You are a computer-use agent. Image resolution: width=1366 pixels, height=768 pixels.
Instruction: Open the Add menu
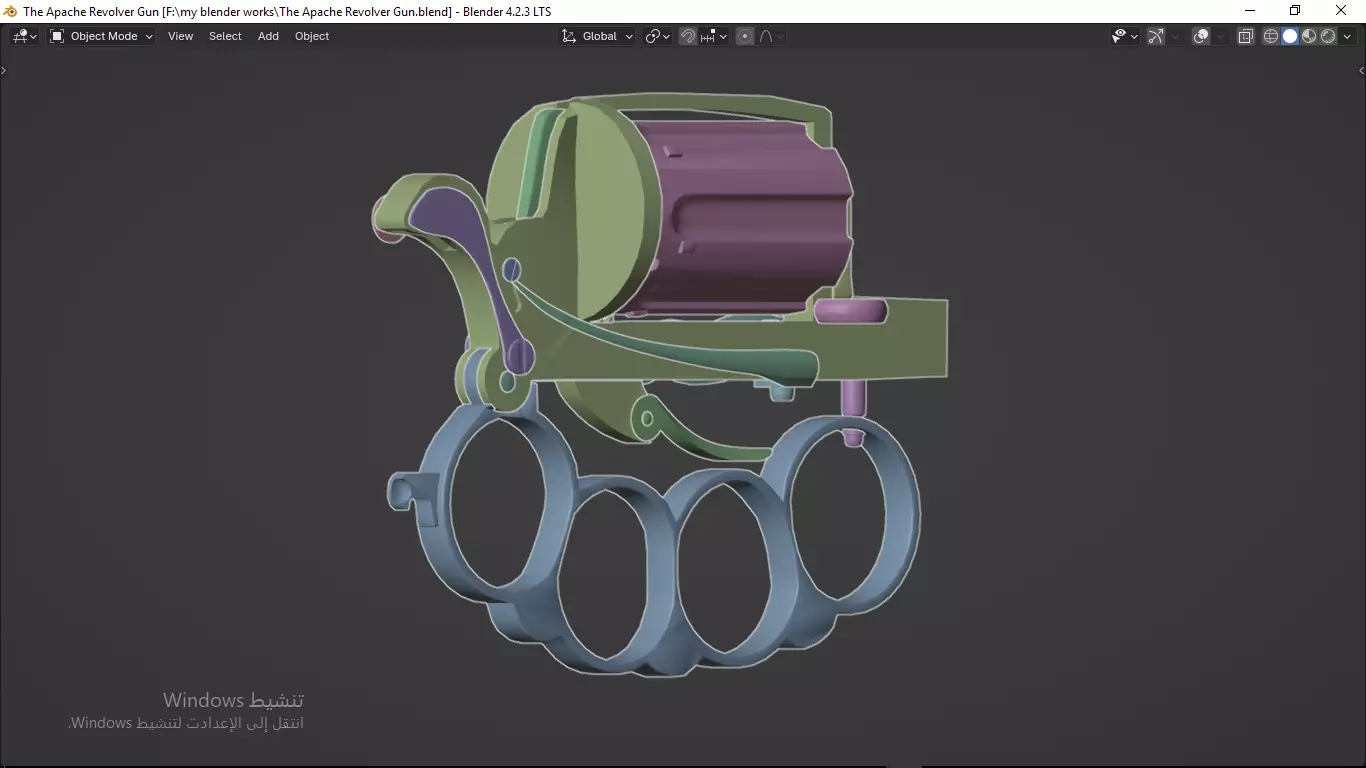click(268, 36)
